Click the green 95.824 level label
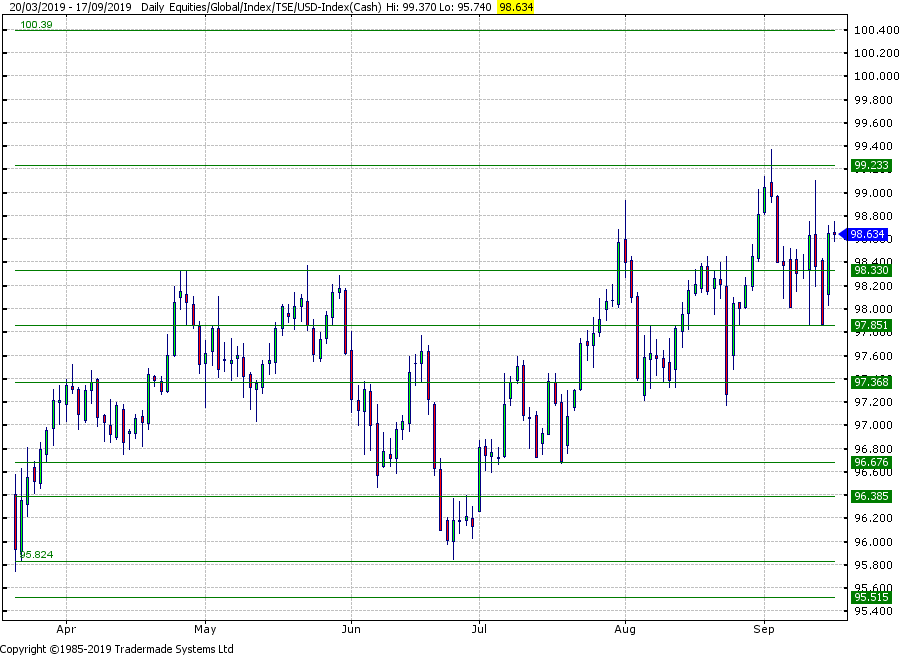Viewport: 901px width, 656px height. 37,555
